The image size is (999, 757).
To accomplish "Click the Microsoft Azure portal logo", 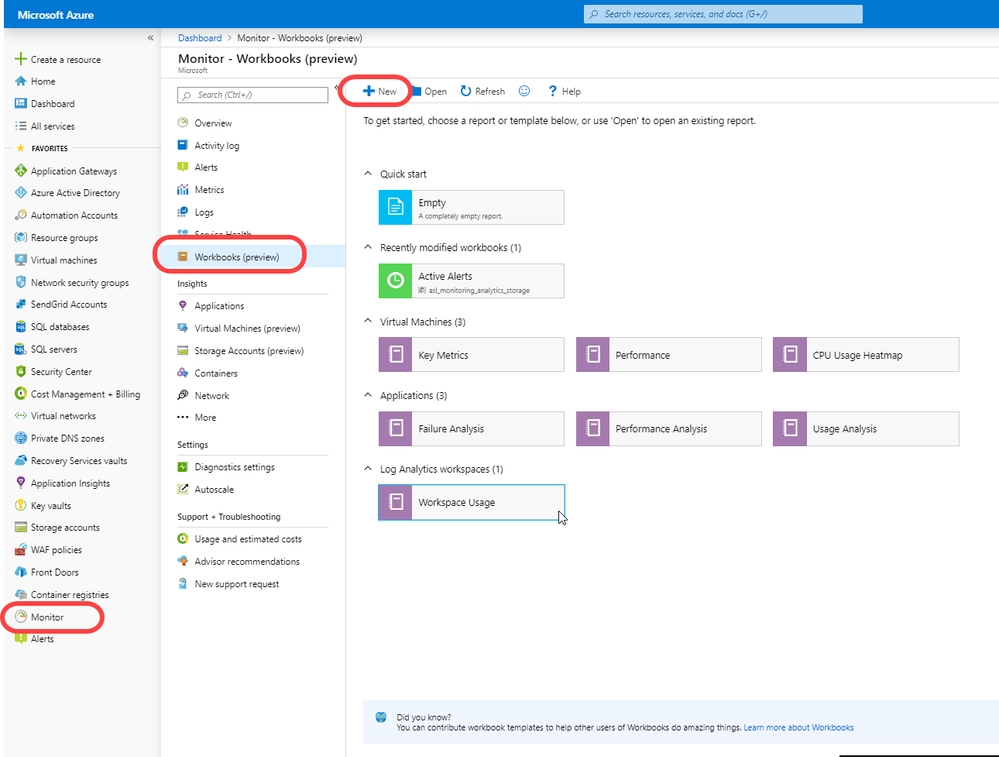I will (55, 15).
